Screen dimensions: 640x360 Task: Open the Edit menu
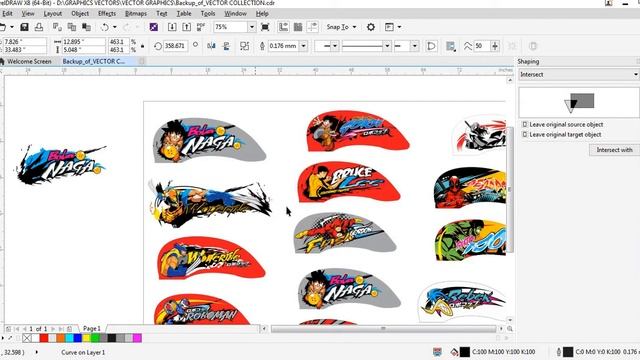(x=7, y=13)
